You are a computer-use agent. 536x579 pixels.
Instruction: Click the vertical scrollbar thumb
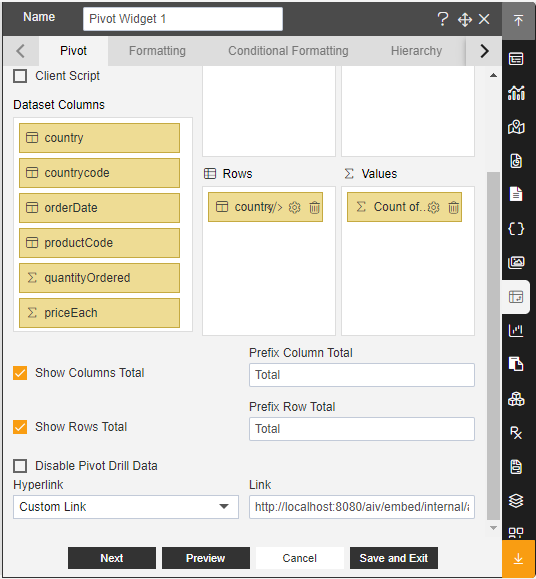coord(493,346)
